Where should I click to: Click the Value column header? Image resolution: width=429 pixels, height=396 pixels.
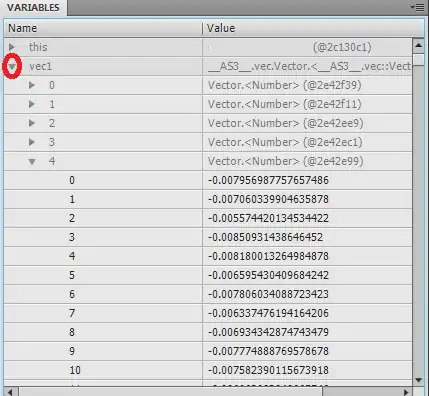pos(313,28)
